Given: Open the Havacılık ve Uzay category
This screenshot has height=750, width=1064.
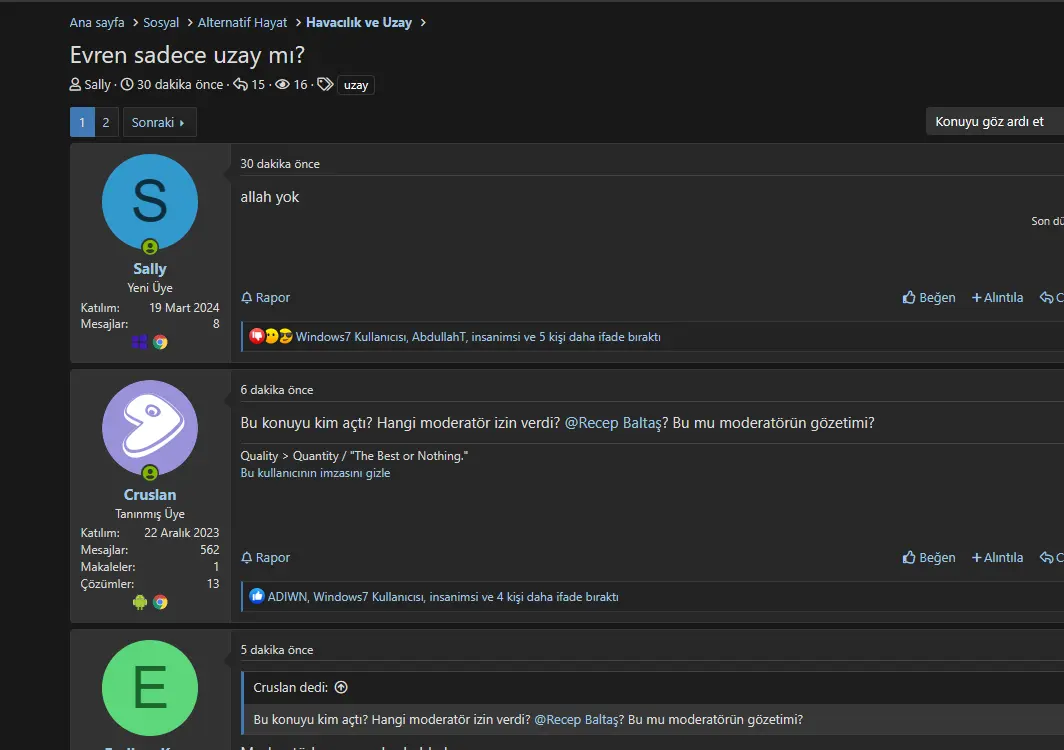Looking at the screenshot, I should 359,22.
